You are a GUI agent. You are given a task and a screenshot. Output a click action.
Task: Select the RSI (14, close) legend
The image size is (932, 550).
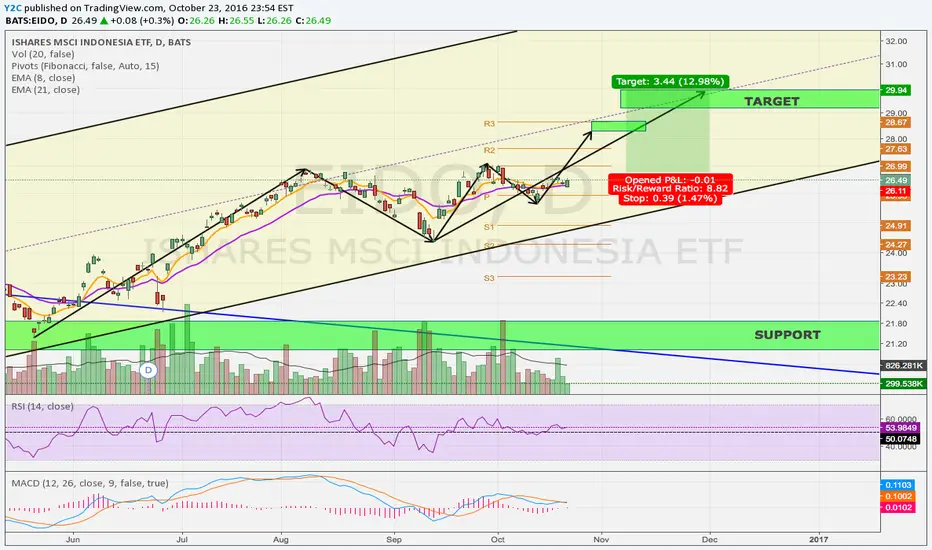(43, 407)
